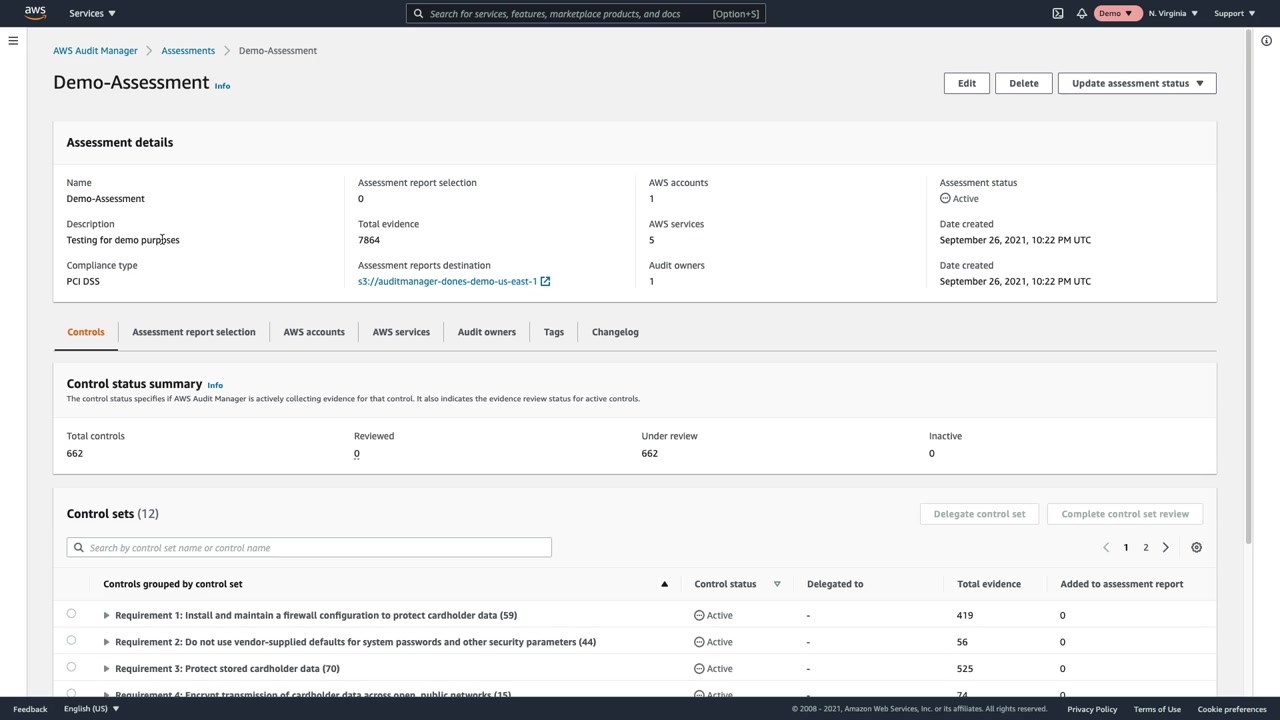Select the Requirement 1 radio button
The width and height of the screenshot is (1280, 720).
point(71,614)
